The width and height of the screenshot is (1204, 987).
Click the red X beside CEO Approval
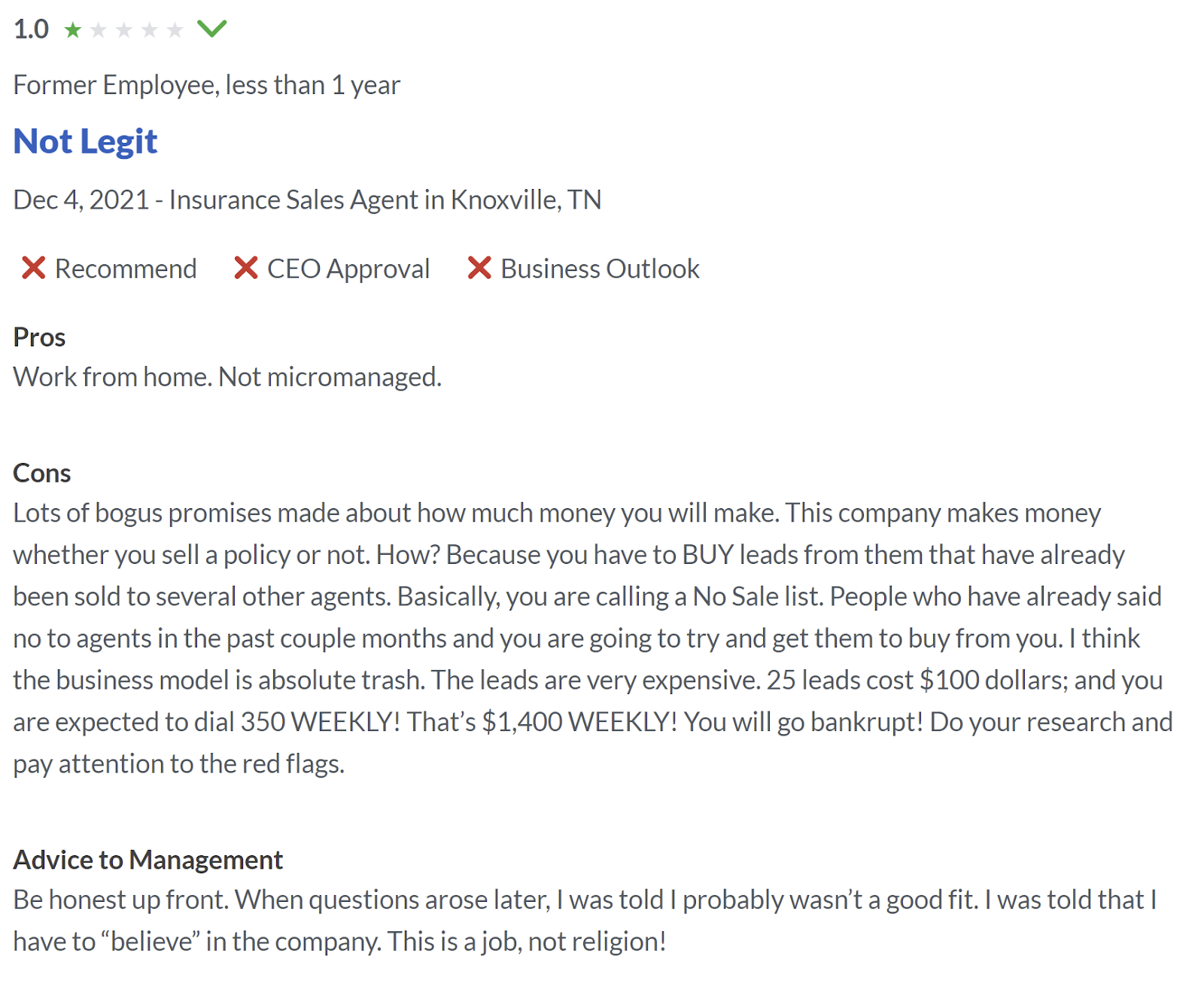point(246,268)
